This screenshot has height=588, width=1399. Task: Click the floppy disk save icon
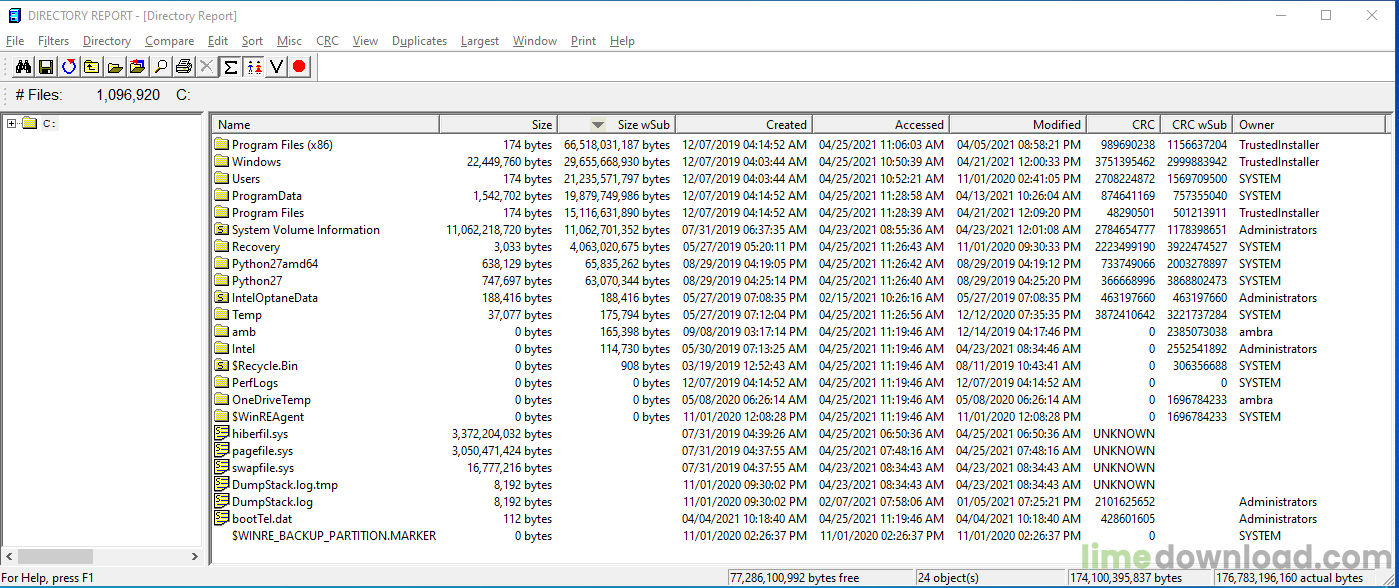46,67
